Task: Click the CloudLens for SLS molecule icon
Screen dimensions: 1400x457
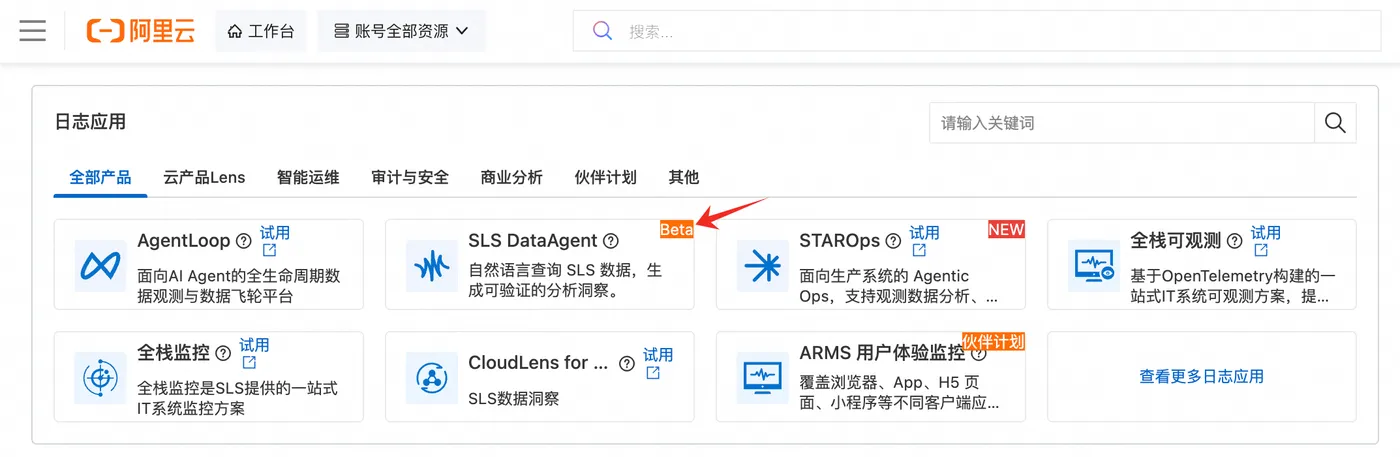Action: (432, 378)
